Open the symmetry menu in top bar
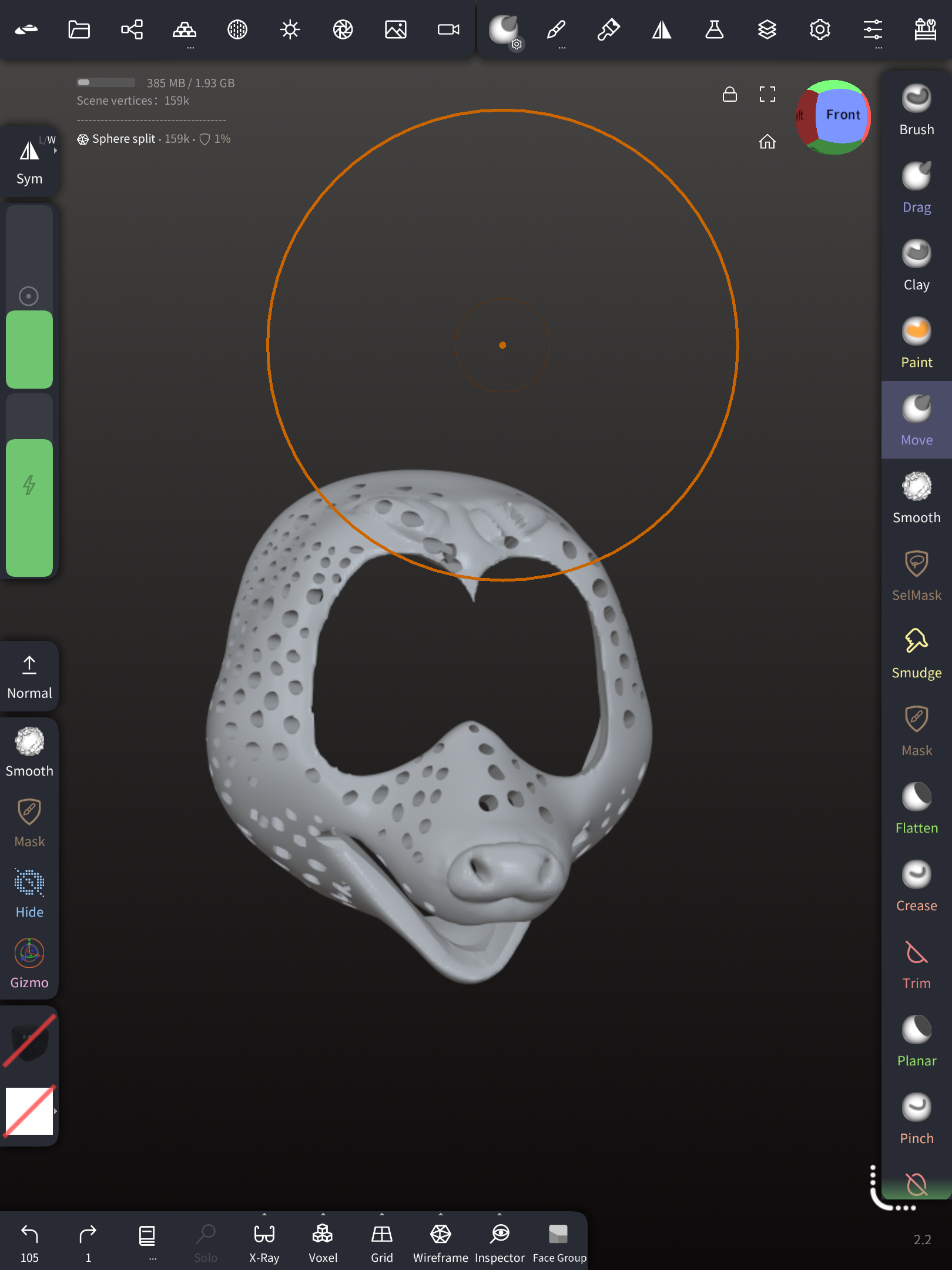 coord(662,29)
